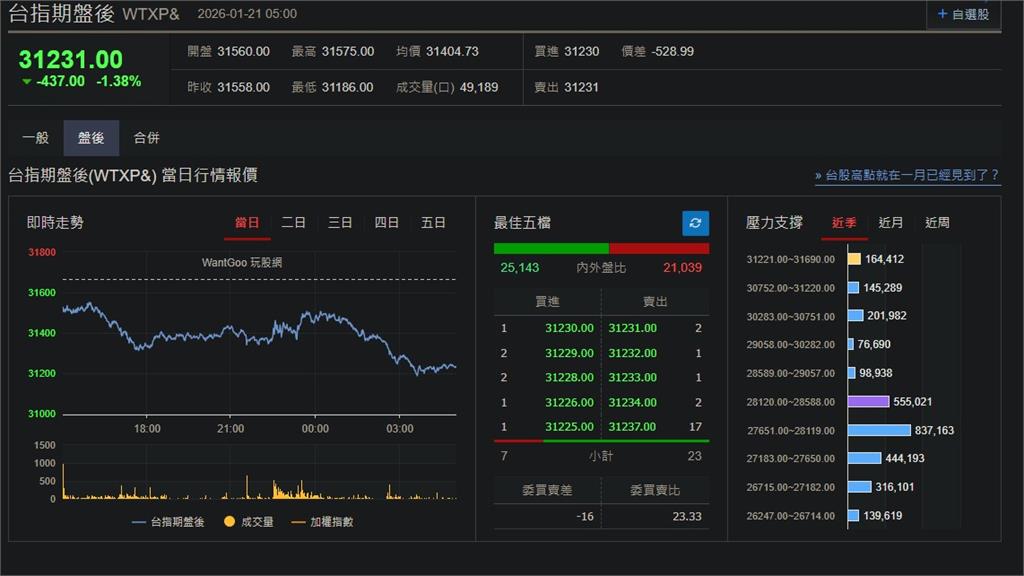Click best bid price 31230.00

pyautogui.click(x=569, y=328)
